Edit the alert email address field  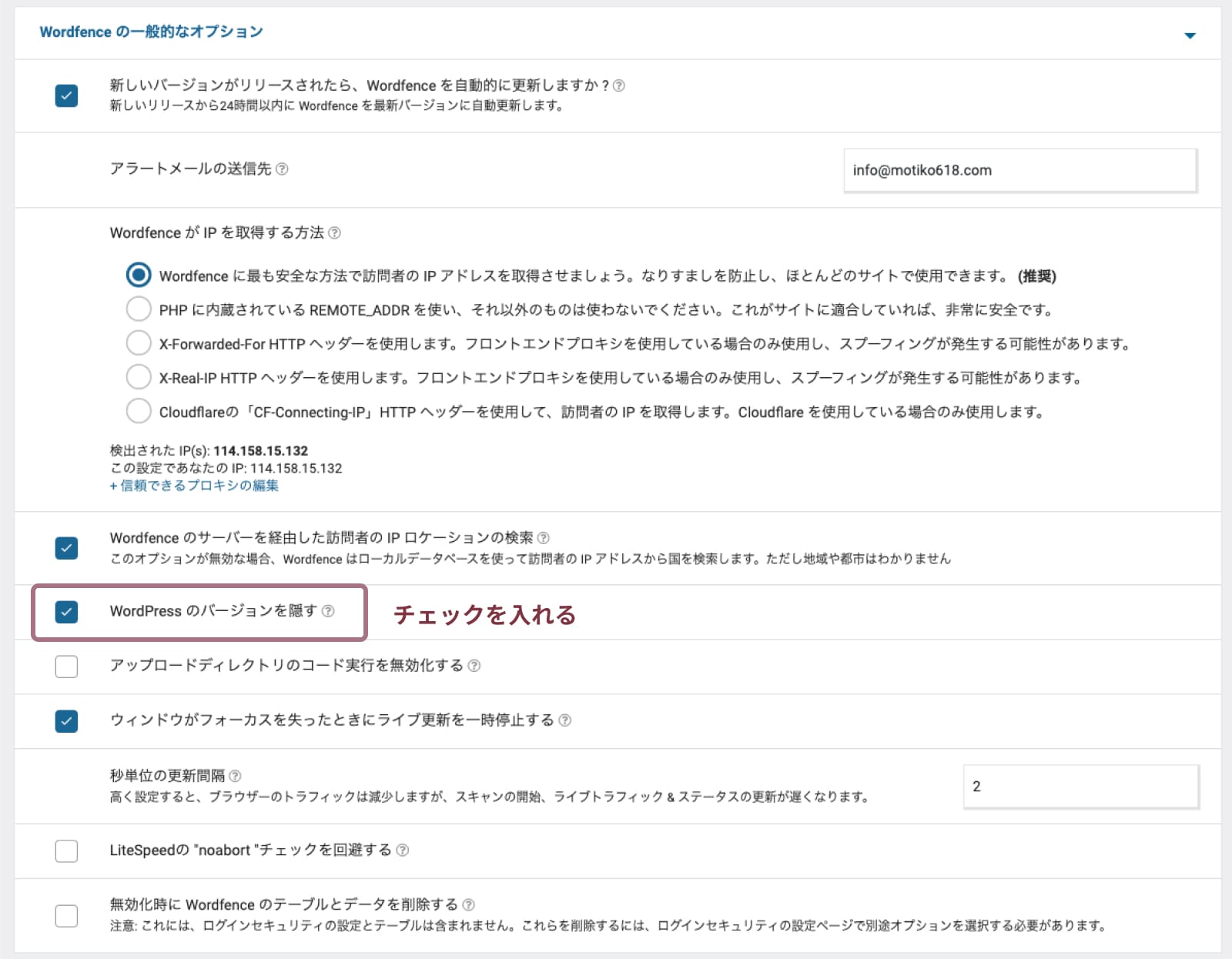point(1020,170)
